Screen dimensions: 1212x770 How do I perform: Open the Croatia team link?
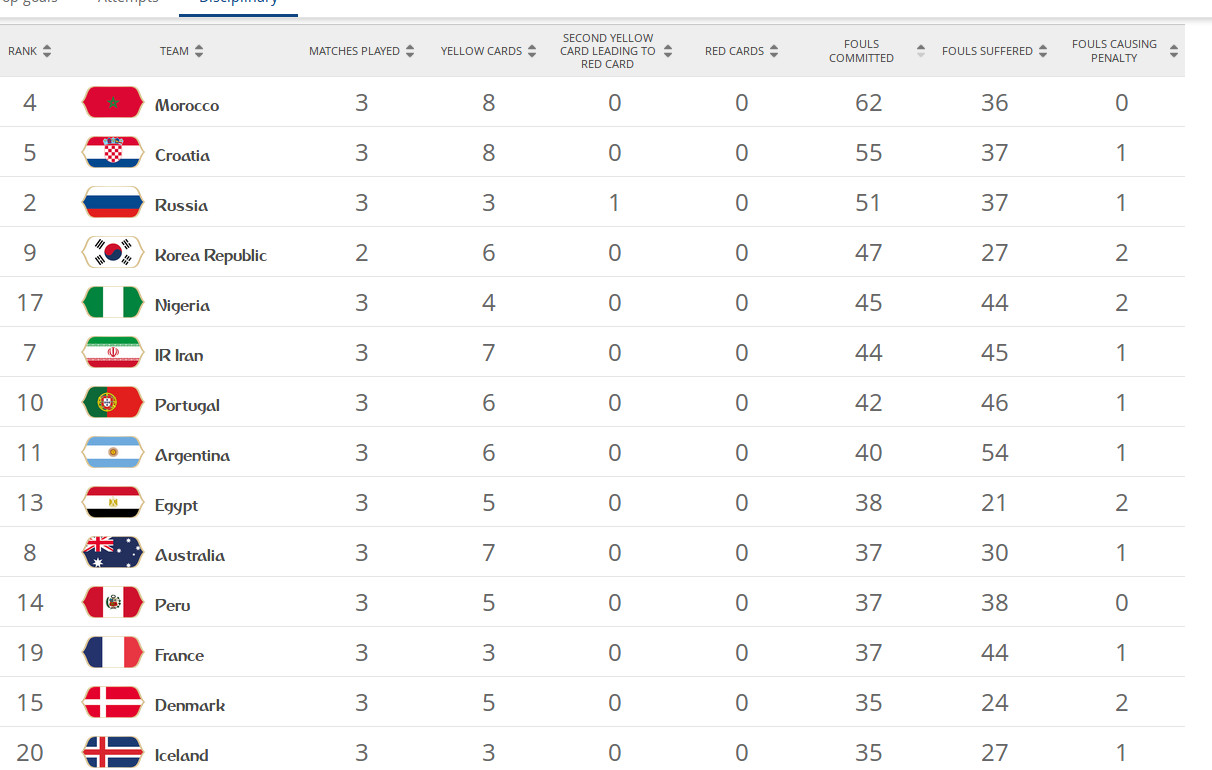coord(182,155)
